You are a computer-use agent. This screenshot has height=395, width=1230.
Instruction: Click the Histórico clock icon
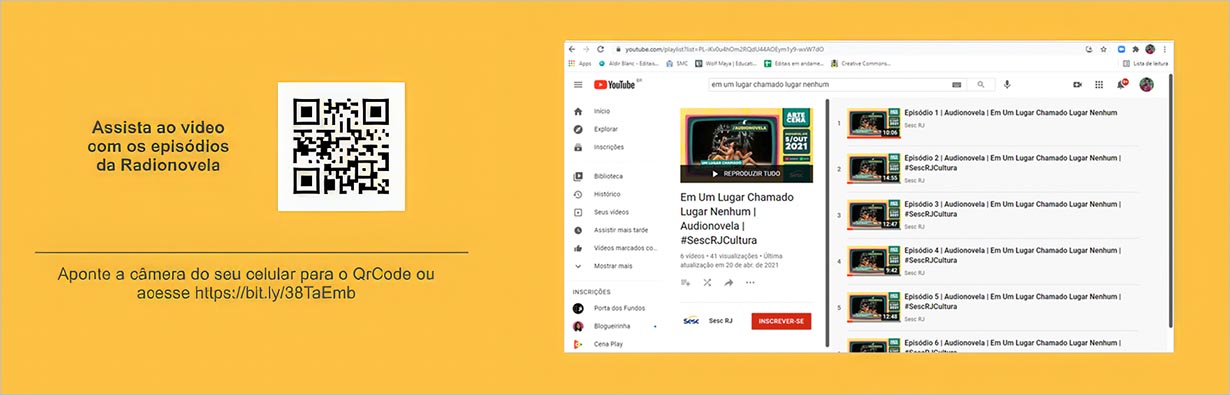[578, 194]
